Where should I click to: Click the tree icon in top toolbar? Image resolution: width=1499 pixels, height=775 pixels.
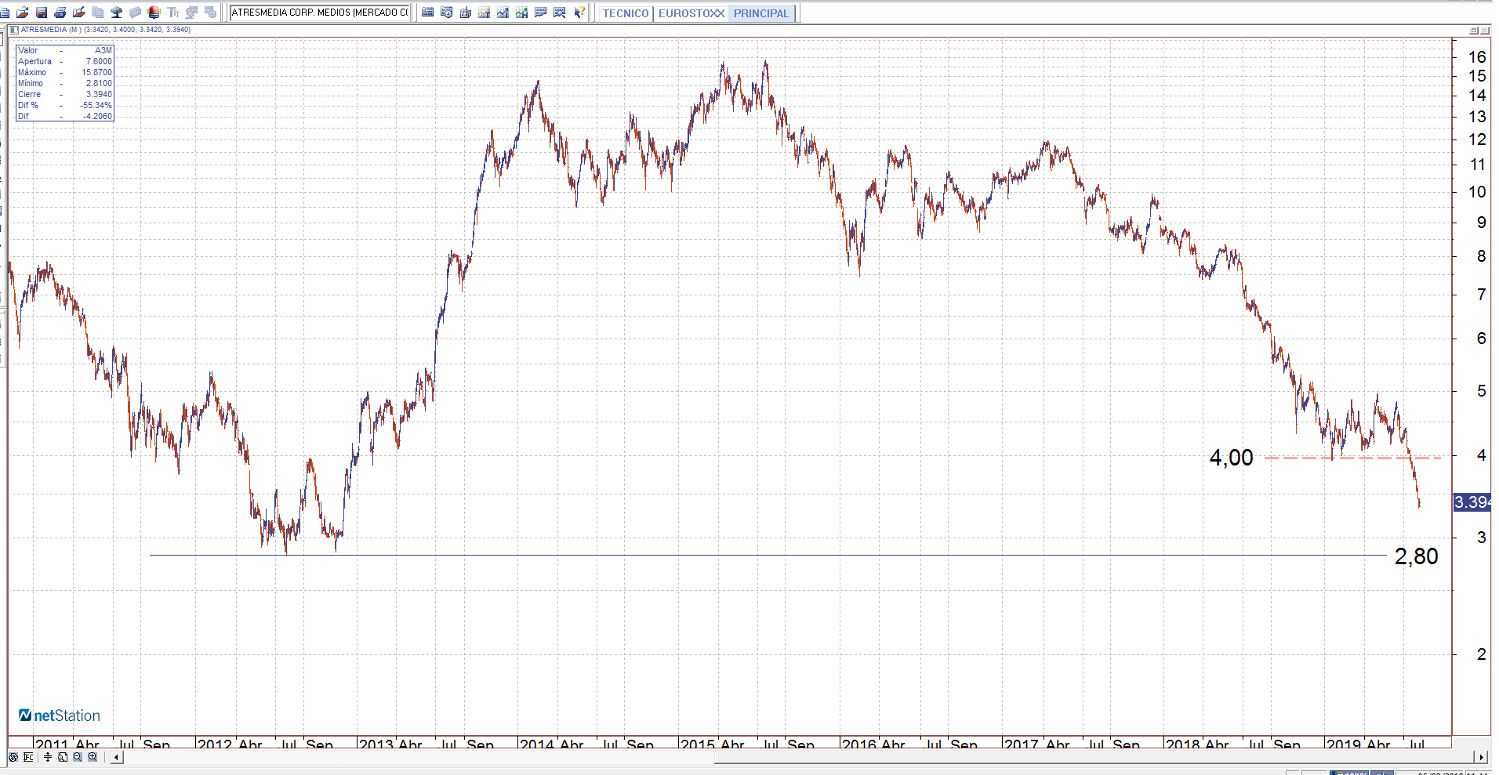point(116,13)
